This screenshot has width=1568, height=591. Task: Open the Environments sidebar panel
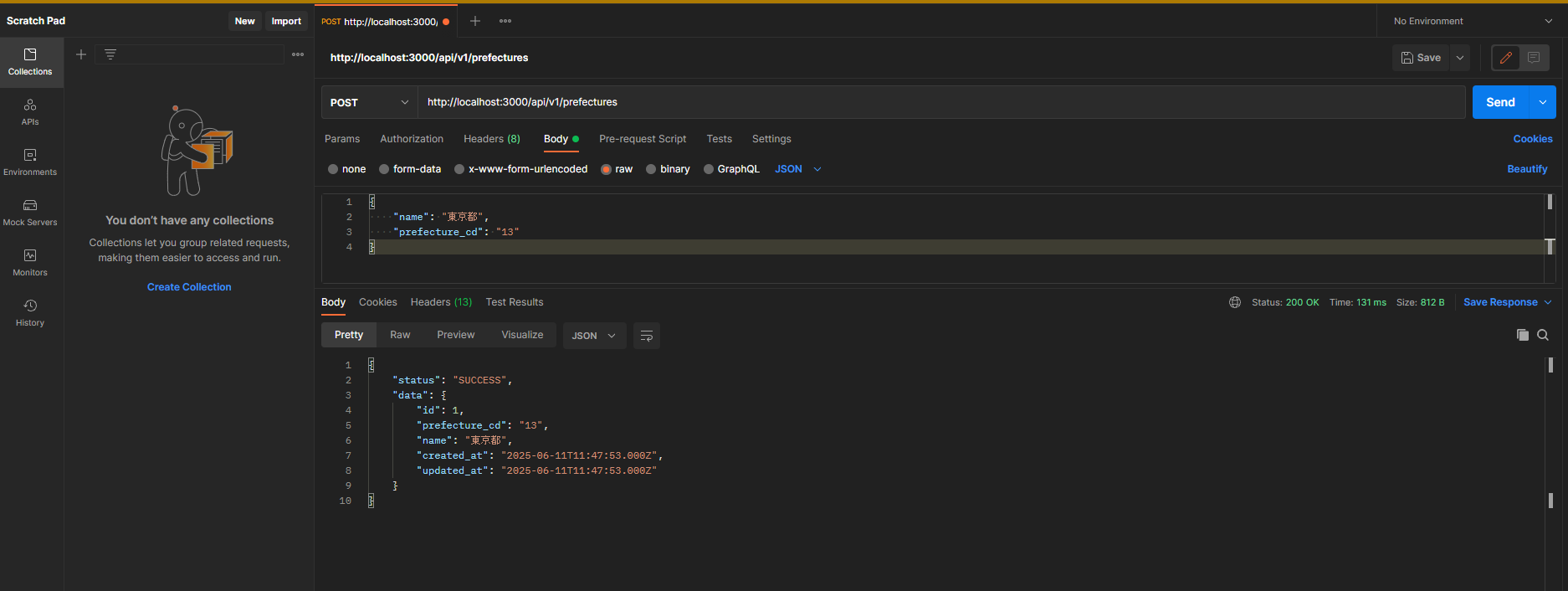click(x=30, y=162)
